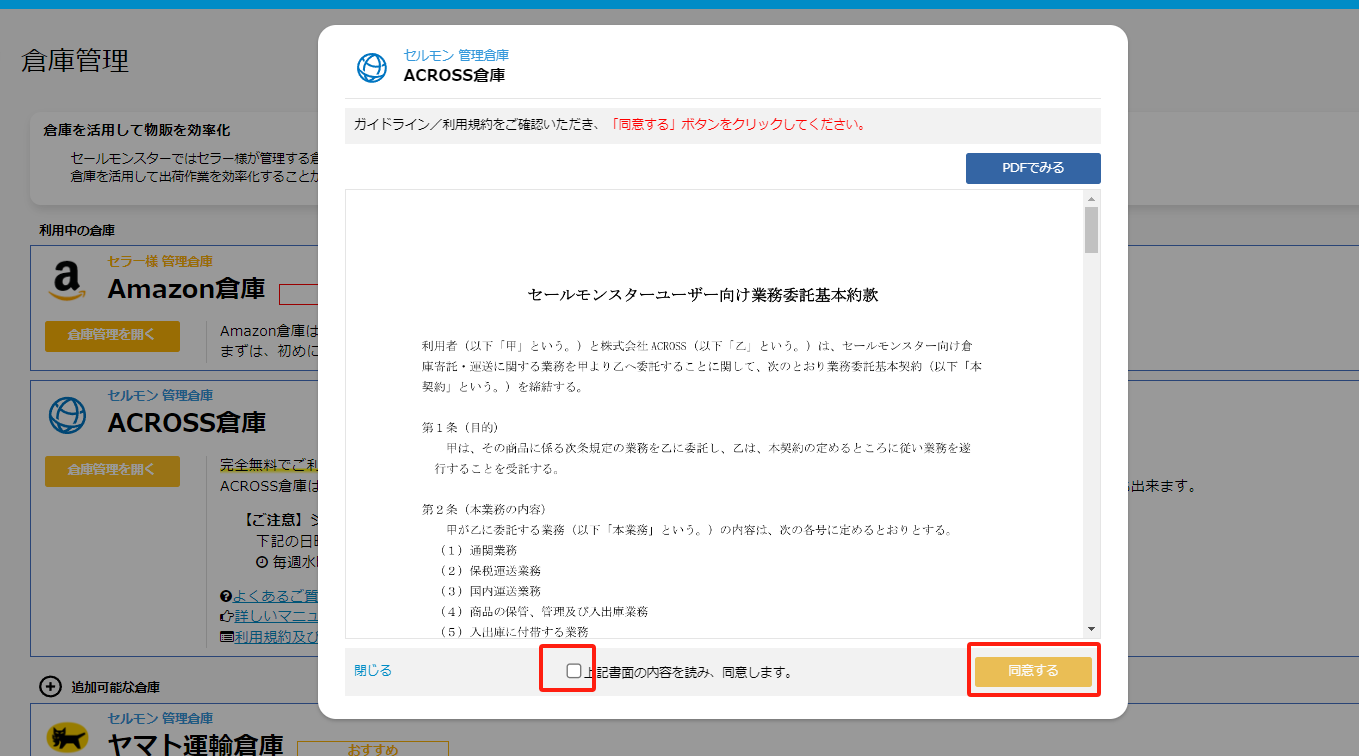Image resolution: width=1359 pixels, height=756 pixels.
Task: Click the ヤマト運輸倉庫 heading
Action: 195,744
